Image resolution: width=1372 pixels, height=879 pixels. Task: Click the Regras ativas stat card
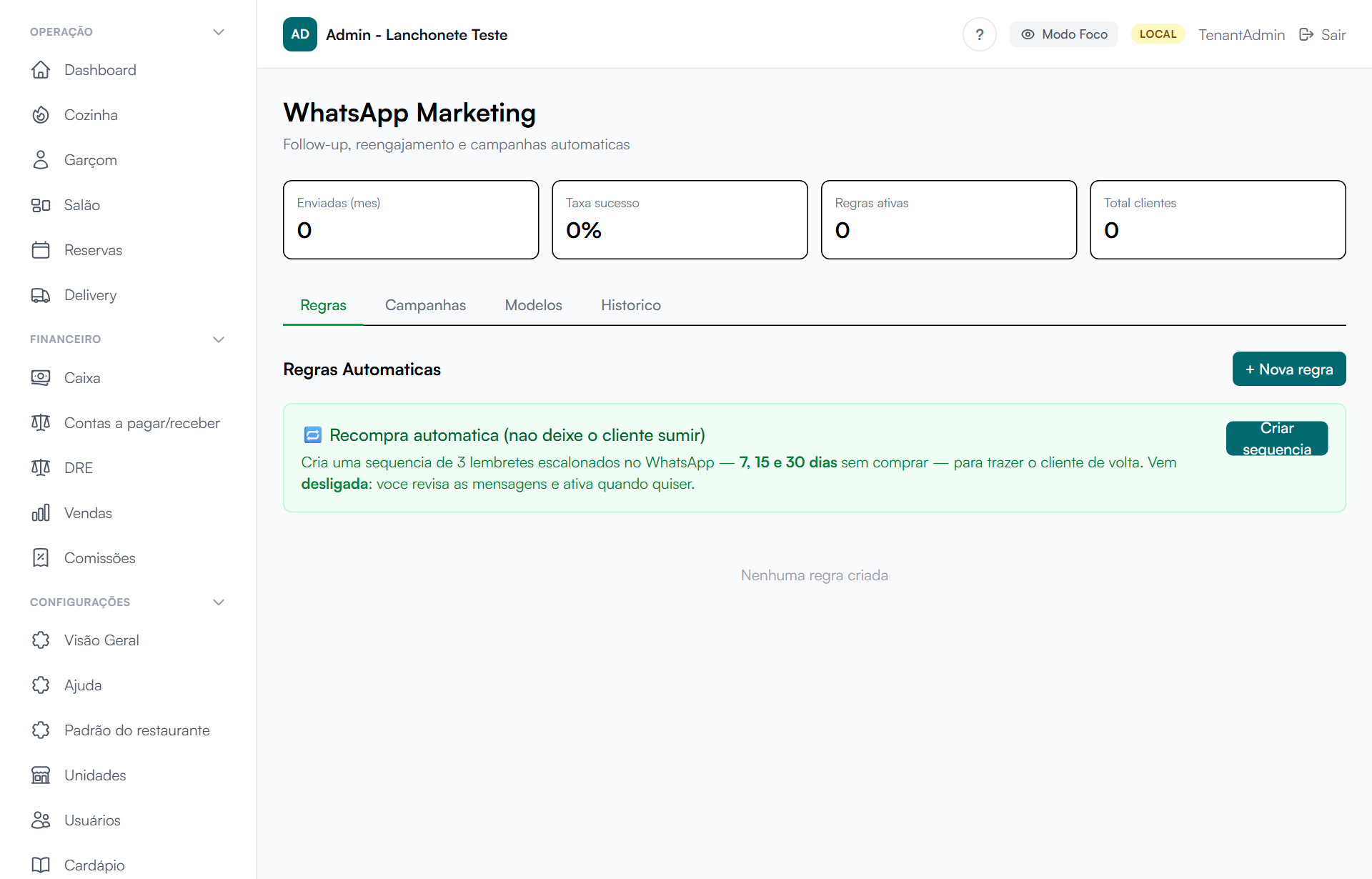[949, 219]
